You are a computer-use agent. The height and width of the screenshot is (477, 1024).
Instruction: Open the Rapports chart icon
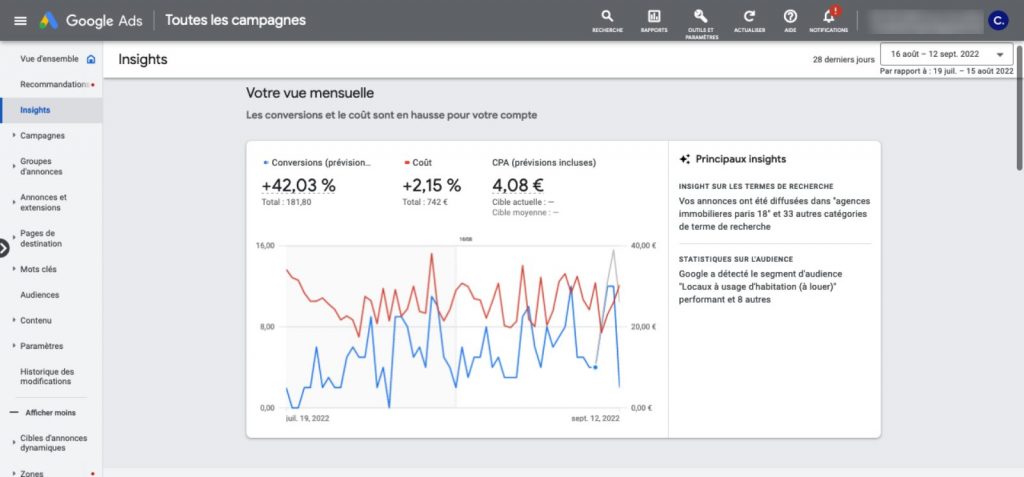[x=654, y=17]
